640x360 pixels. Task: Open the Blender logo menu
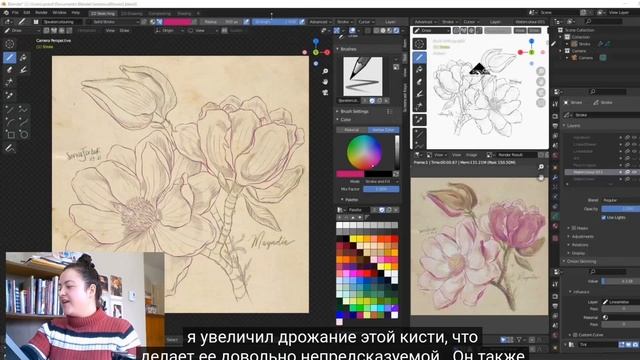6,13
